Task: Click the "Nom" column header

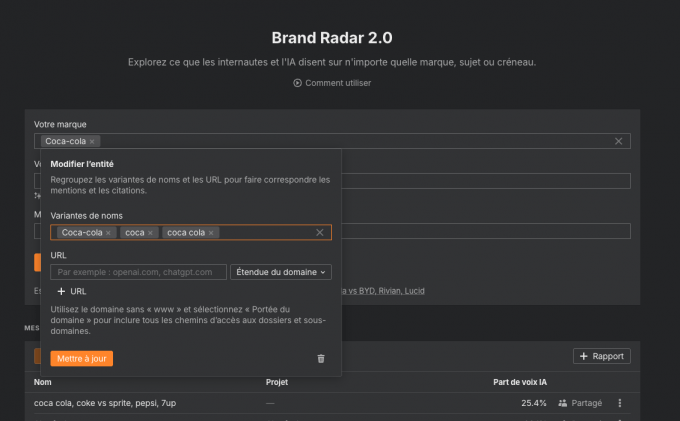Action: [42, 382]
